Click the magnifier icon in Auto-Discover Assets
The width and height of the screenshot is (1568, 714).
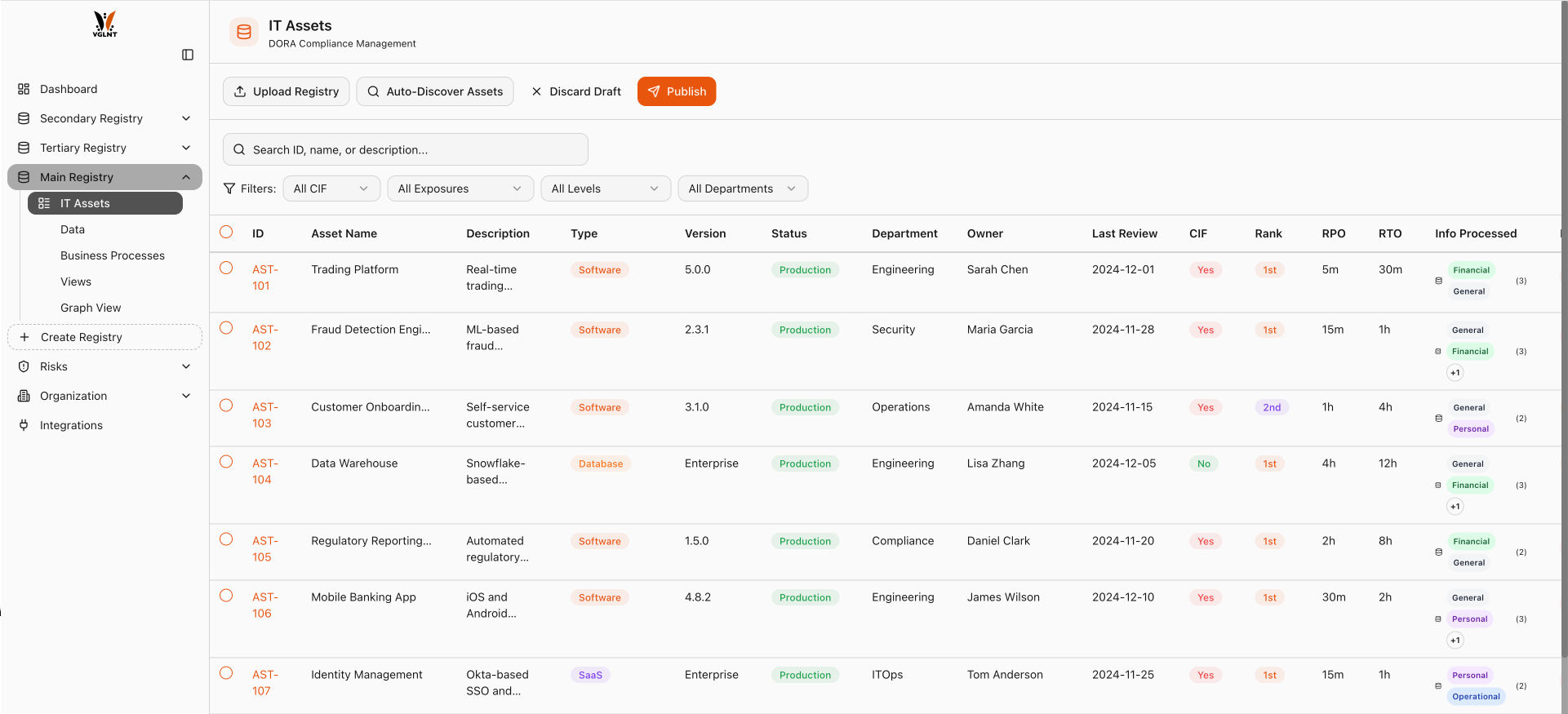373,91
